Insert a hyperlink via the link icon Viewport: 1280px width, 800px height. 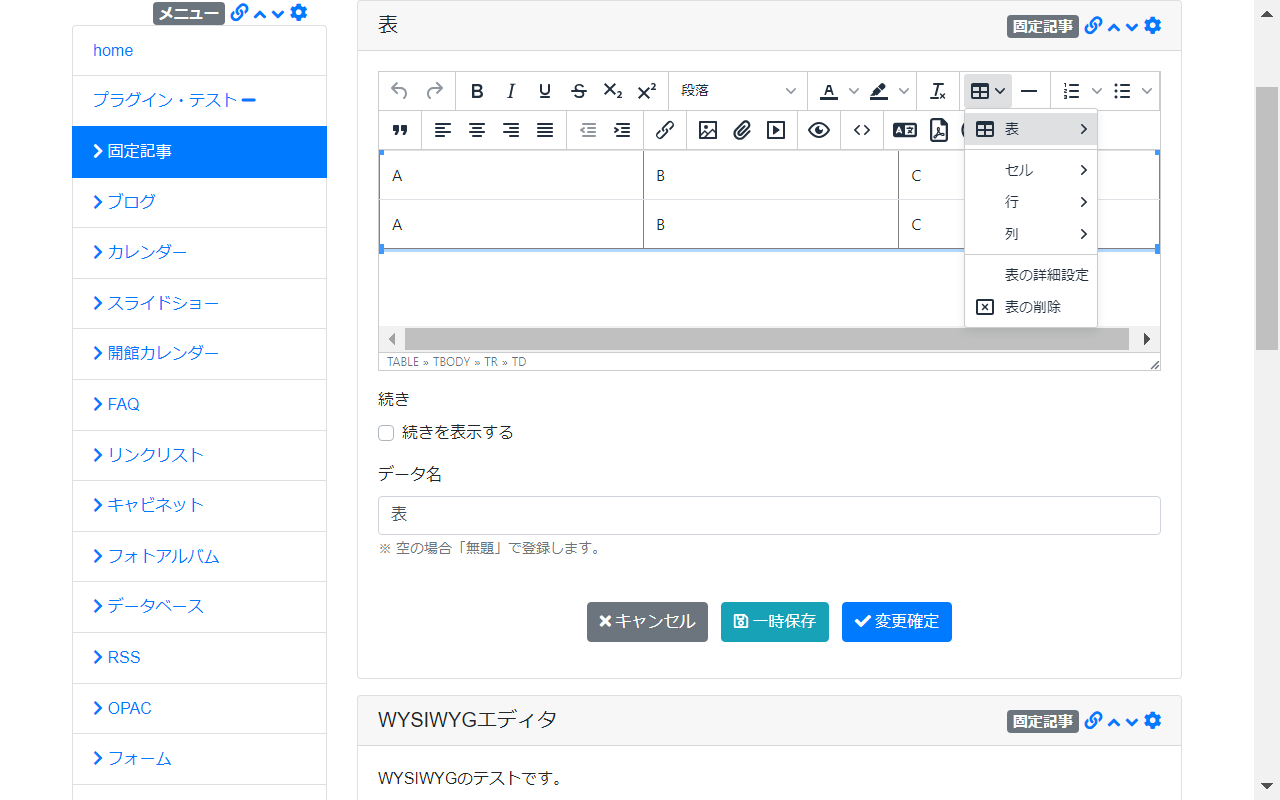coord(665,130)
